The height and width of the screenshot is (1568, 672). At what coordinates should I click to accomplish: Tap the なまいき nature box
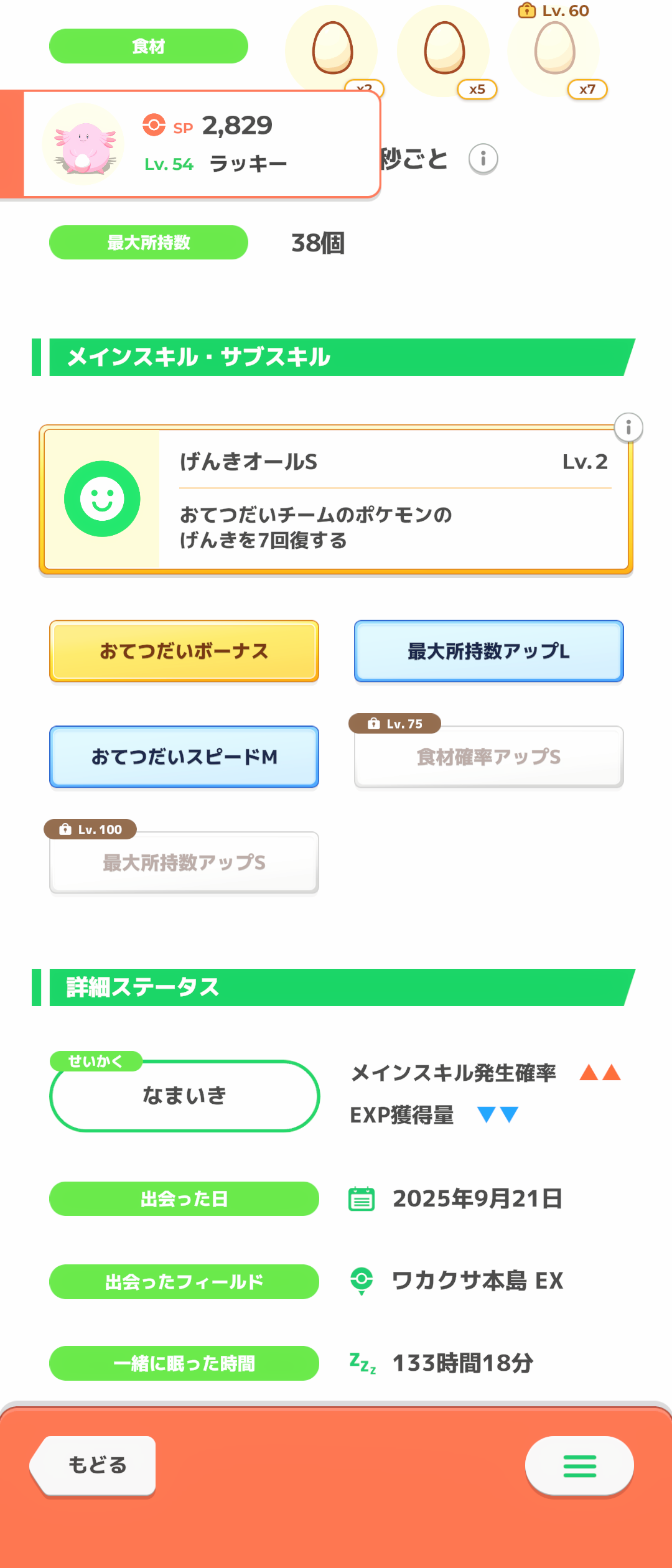tap(184, 1095)
